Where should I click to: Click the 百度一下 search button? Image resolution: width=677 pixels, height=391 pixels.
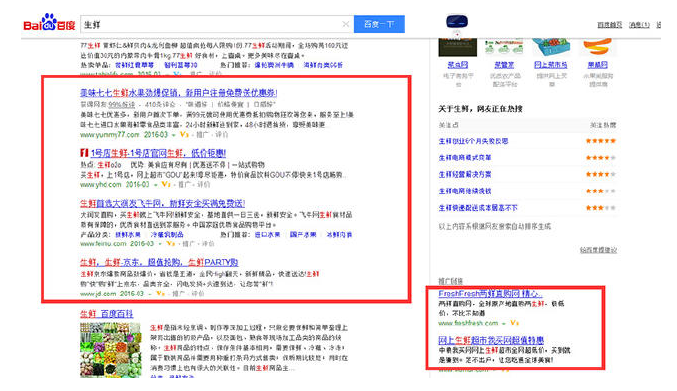pos(379,24)
